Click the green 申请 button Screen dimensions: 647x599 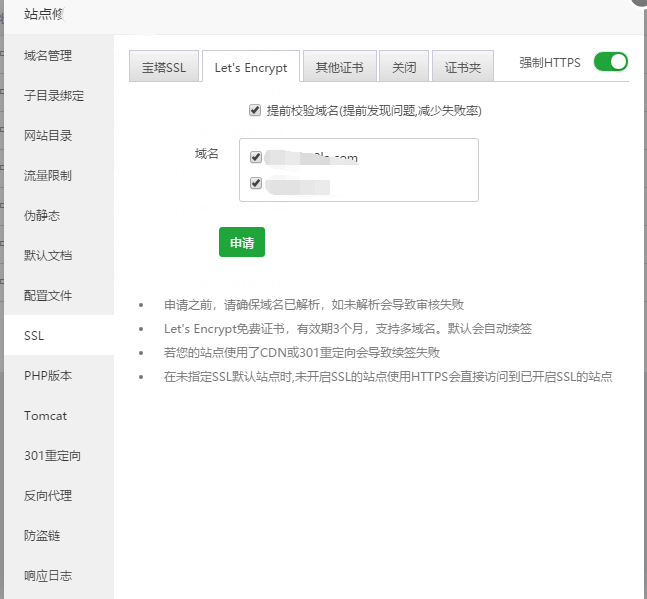(x=242, y=242)
